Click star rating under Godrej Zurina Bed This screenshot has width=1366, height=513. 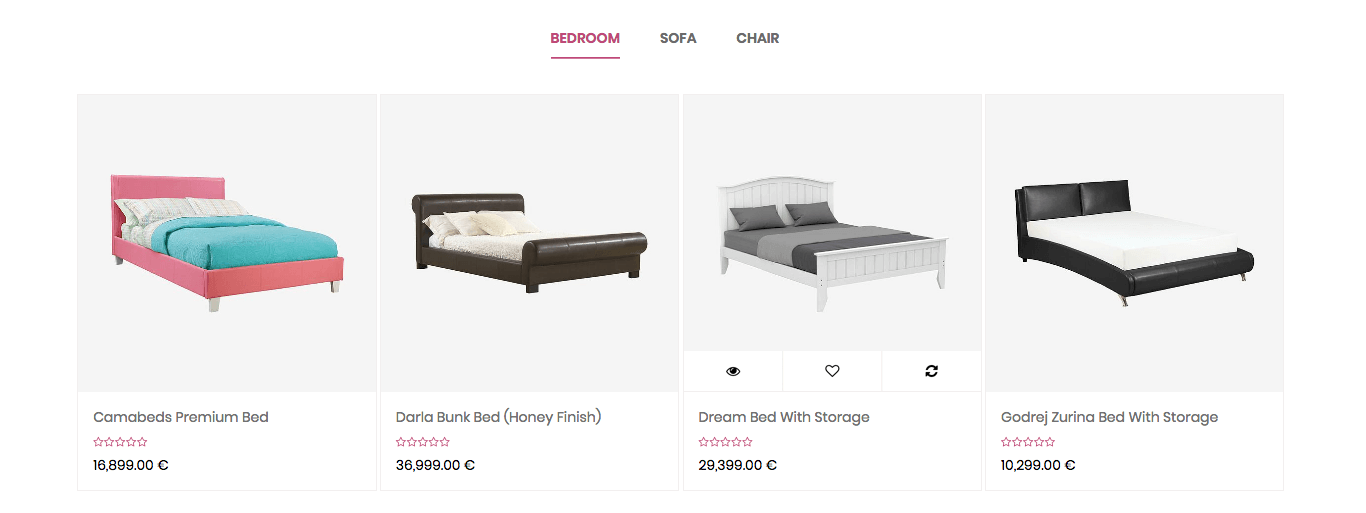pyautogui.click(x=1028, y=442)
